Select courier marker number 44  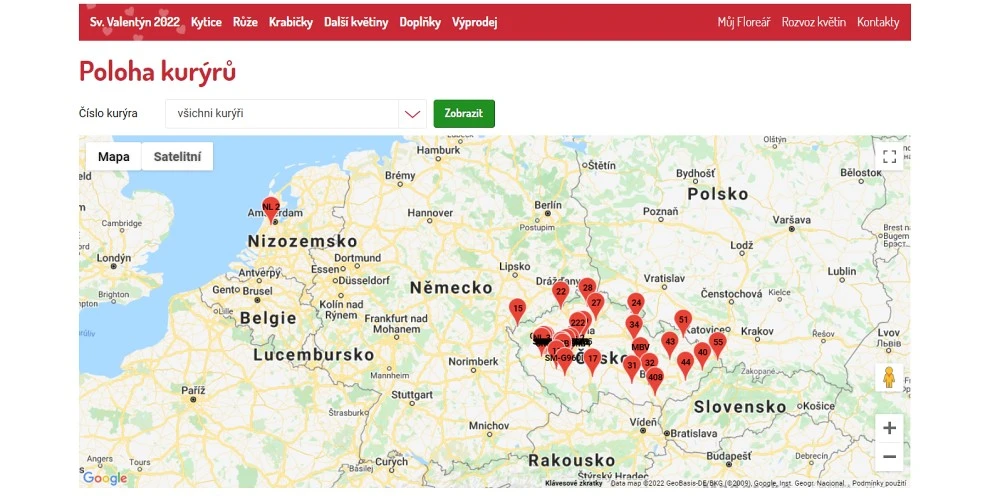click(685, 363)
